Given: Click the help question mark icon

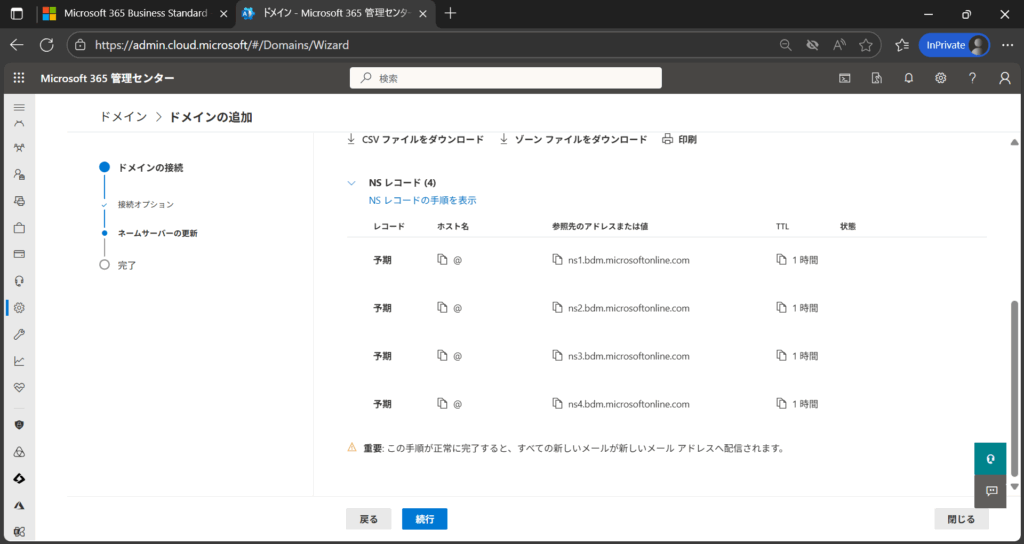Looking at the screenshot, I should [x=972, y=78].
